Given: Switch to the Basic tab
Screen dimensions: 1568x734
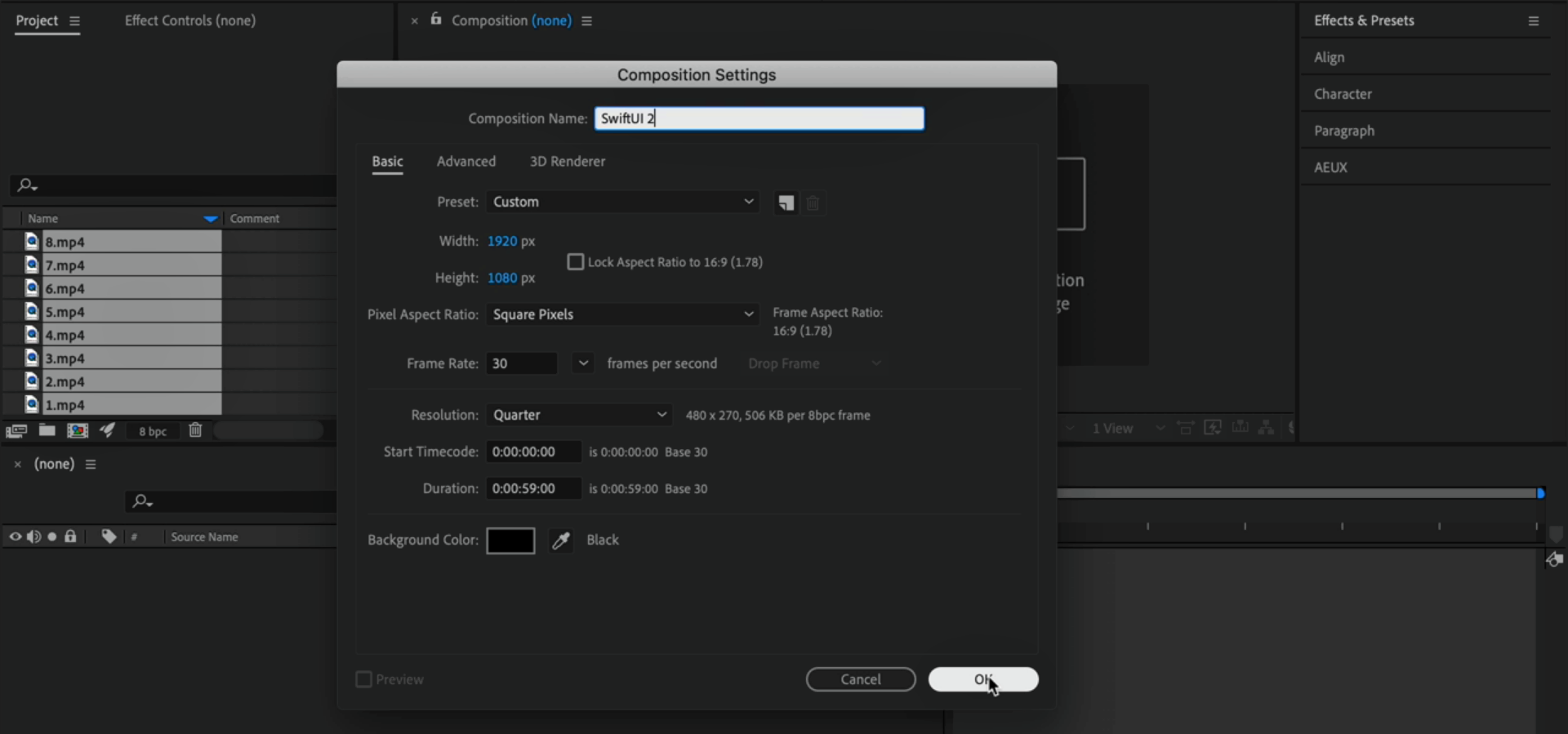Looking at the screenshot, I should point(388,162).
